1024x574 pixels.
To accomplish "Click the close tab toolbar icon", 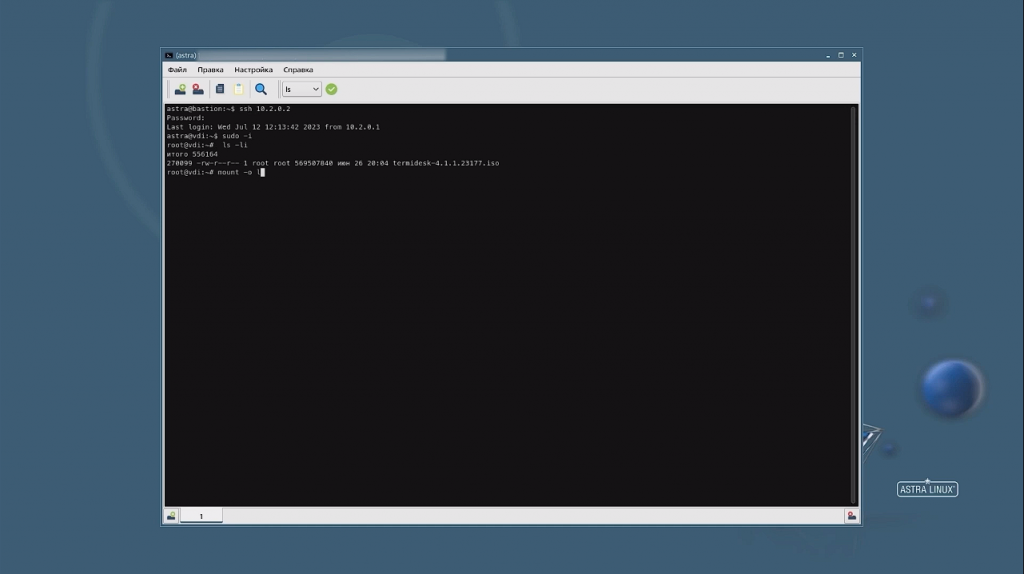I will coord(197,89).
